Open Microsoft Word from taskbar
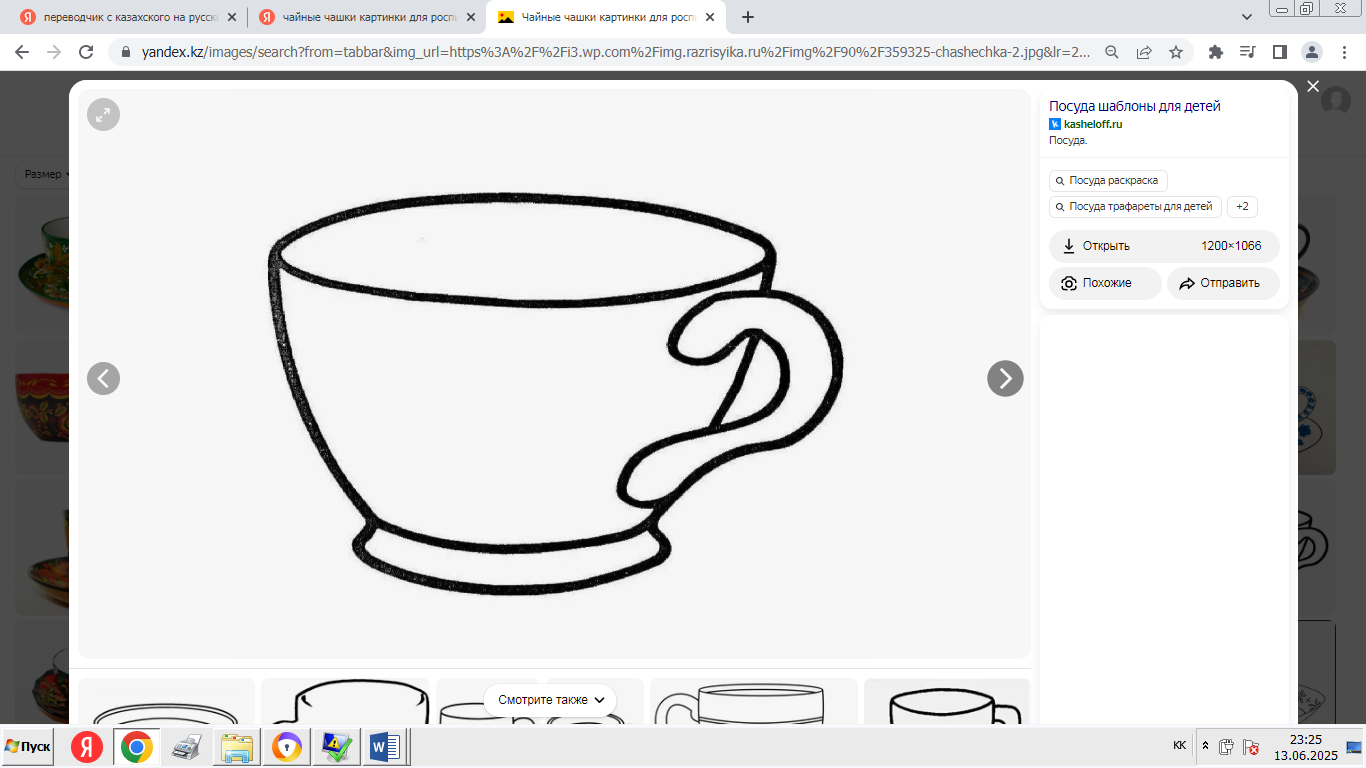 [385, 747]
